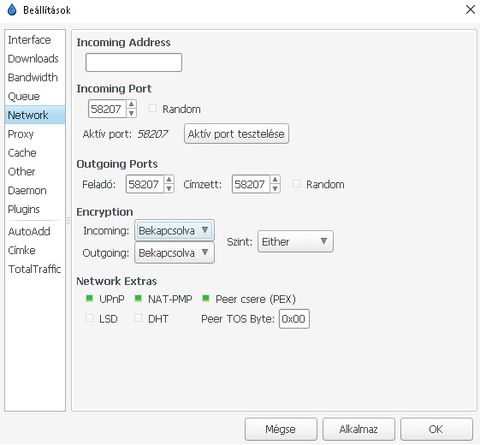
Task: Open the Outgoing encryption dropdown
Action: [x=174, y=253]
